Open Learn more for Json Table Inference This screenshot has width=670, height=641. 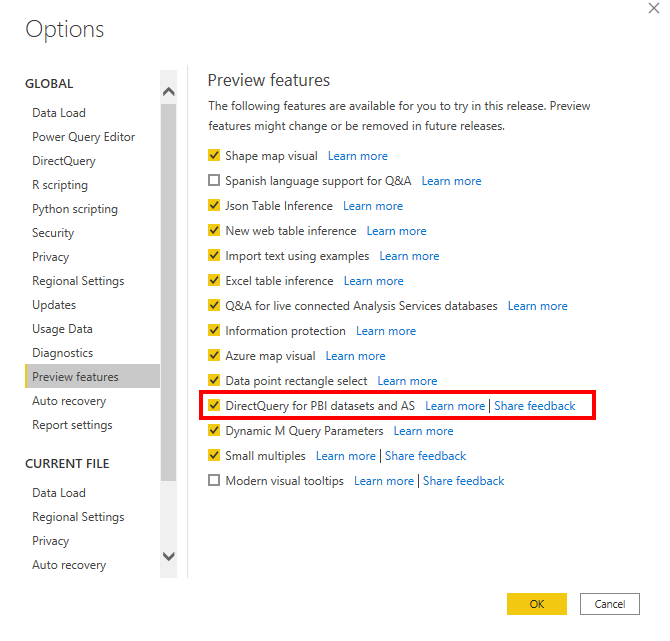point(373,206)
